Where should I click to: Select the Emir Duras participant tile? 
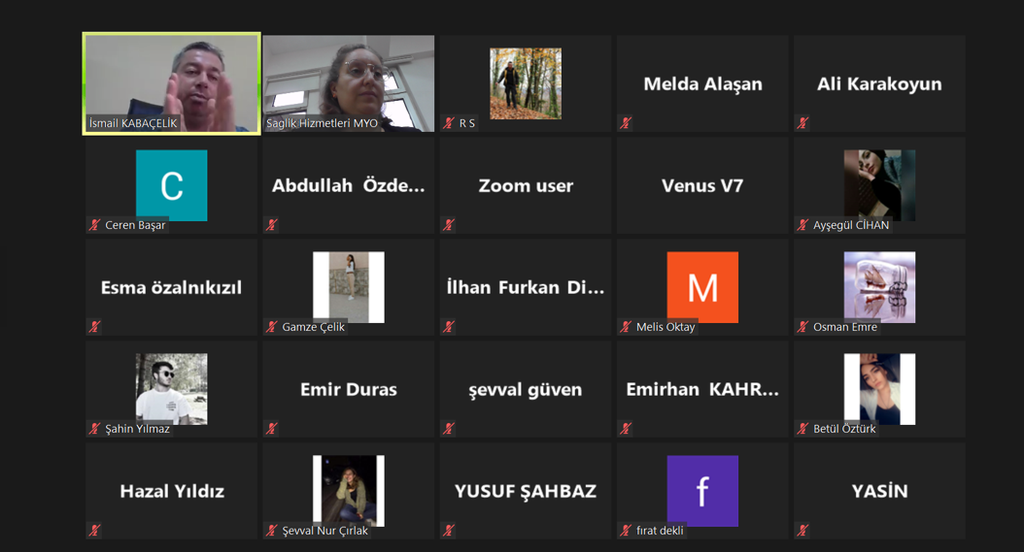(349, 389)
